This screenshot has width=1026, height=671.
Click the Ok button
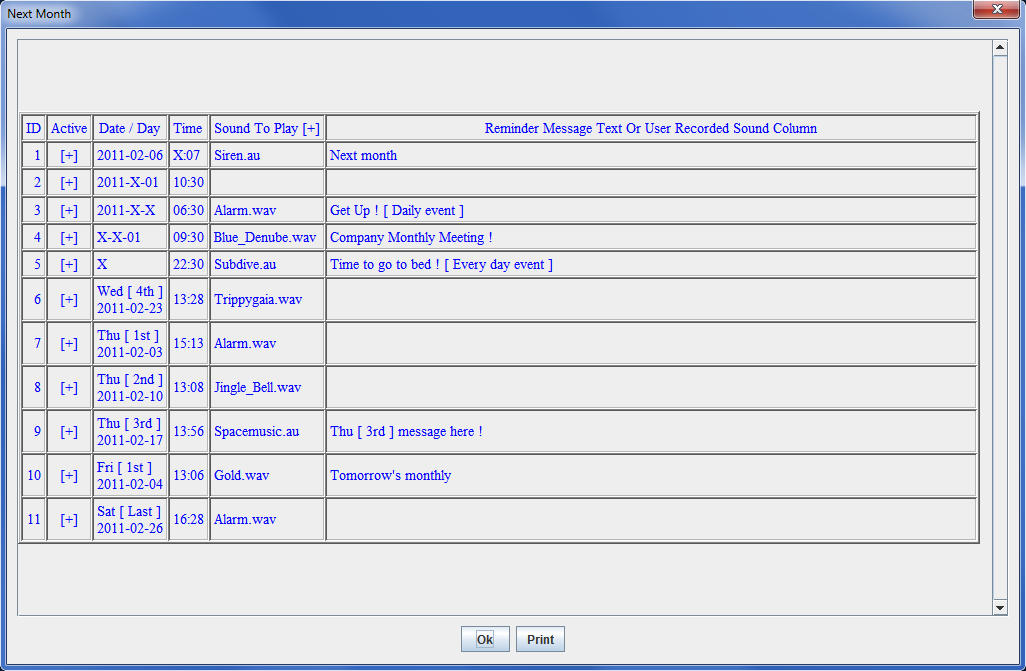[485, 640]
